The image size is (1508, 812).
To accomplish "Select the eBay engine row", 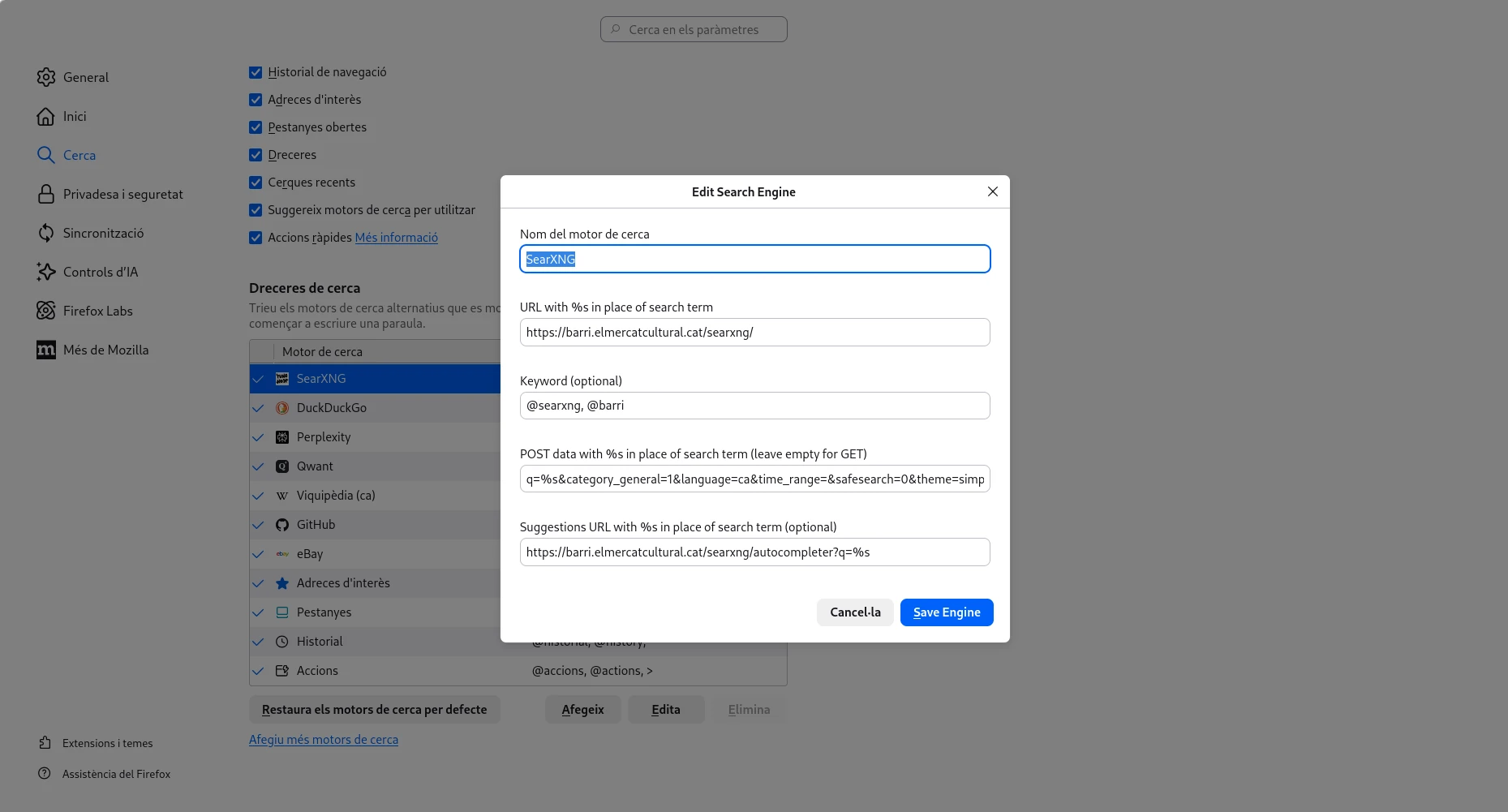I will pyautogui.click(x=375, y=554).
